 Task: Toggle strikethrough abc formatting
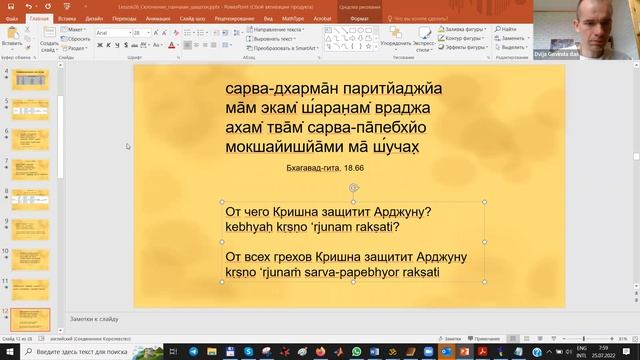(x=134, y=45)
